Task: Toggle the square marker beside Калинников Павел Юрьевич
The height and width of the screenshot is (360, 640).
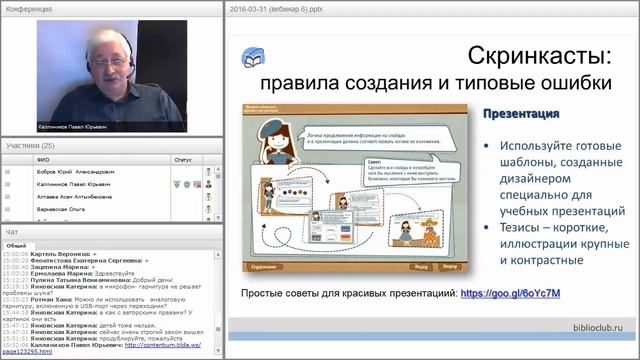Action: [7, 184]
